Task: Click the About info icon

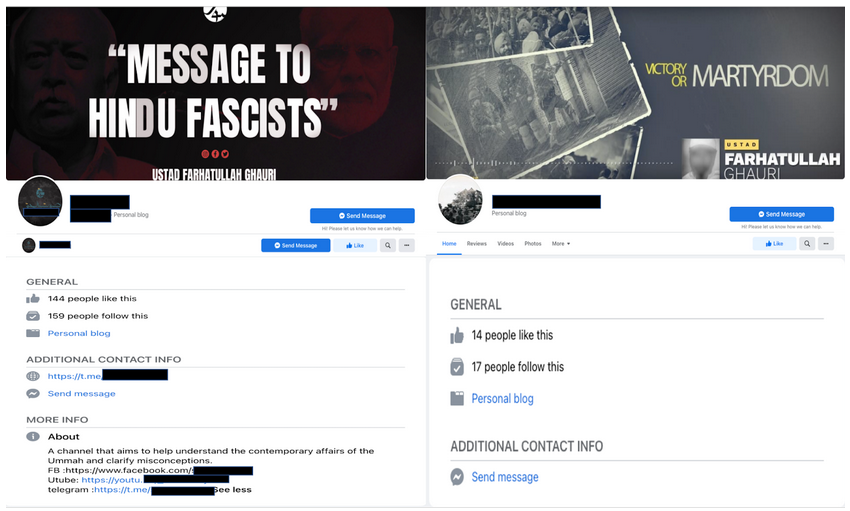Action: pyautogui.click(x=33, y=436)
